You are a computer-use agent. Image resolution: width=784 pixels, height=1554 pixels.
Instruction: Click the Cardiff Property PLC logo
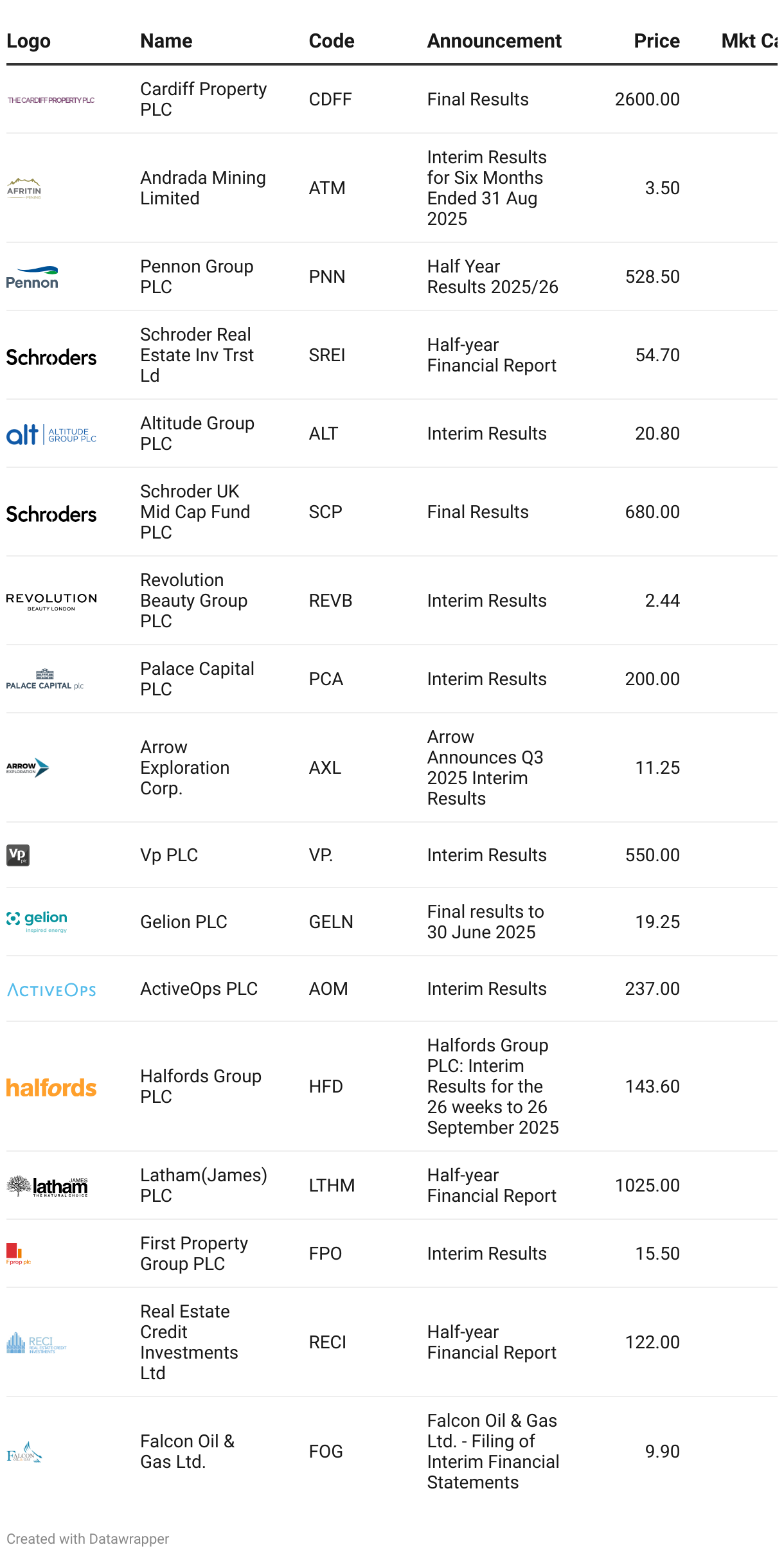click(x=51, y=100)
